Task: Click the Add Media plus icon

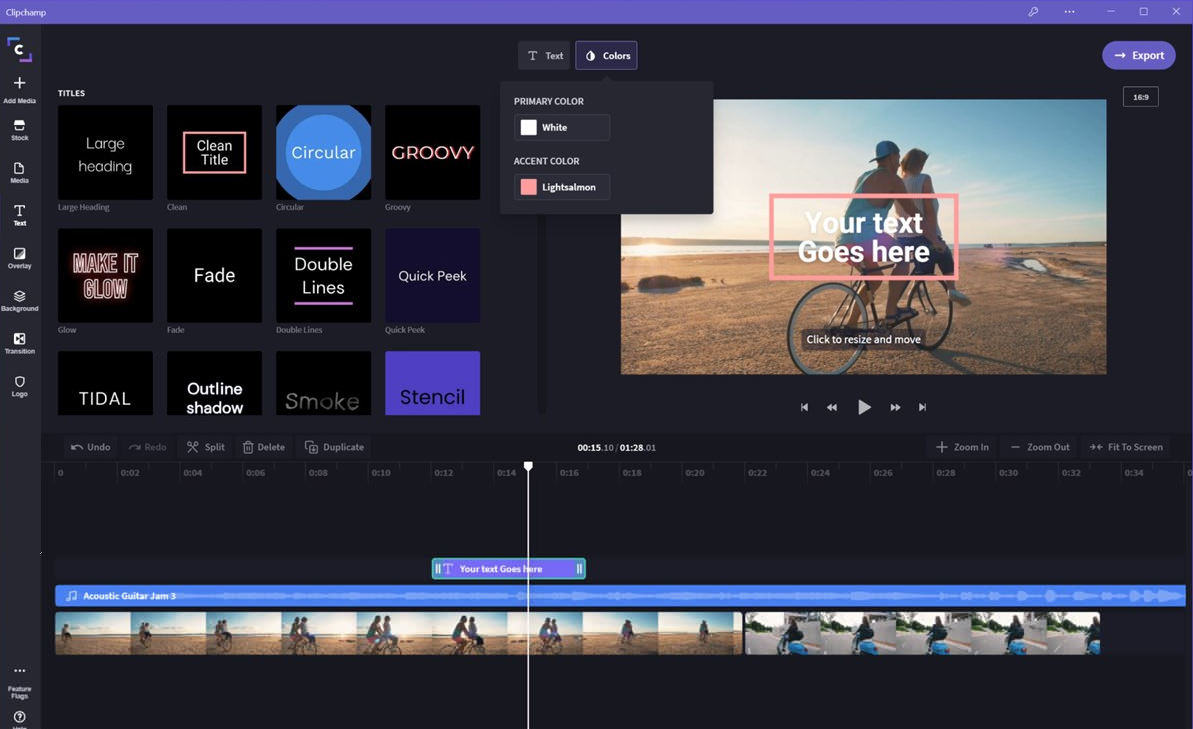Action: pos(19,82)
